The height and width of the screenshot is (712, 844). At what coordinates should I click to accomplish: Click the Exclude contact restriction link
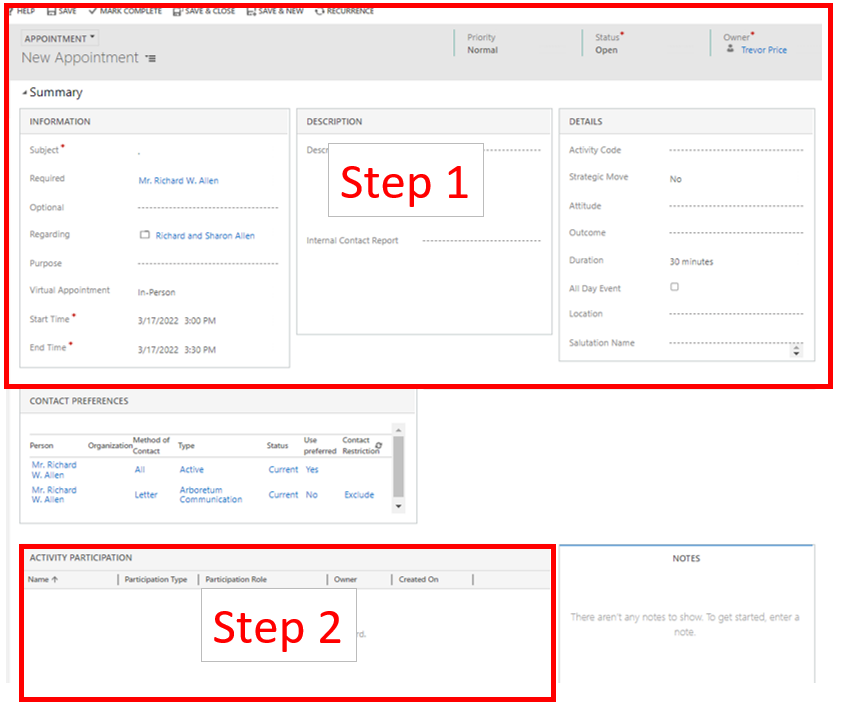pyautogui.click(x=359, y=495)
